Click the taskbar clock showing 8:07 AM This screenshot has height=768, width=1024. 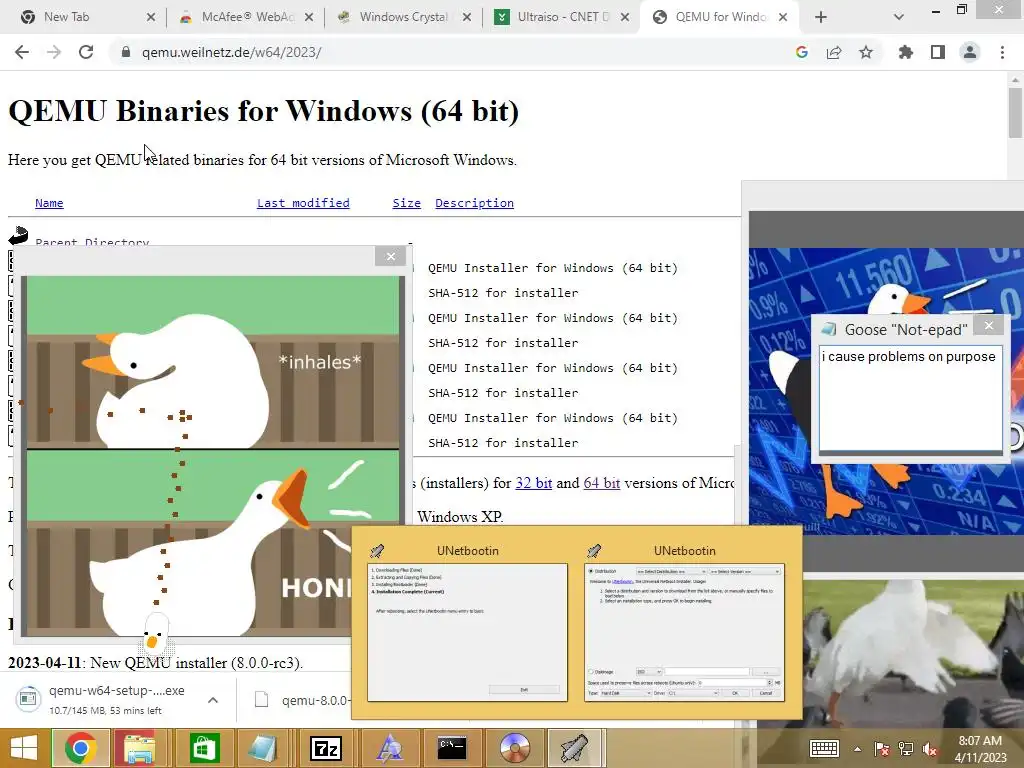tap(980, 749)
